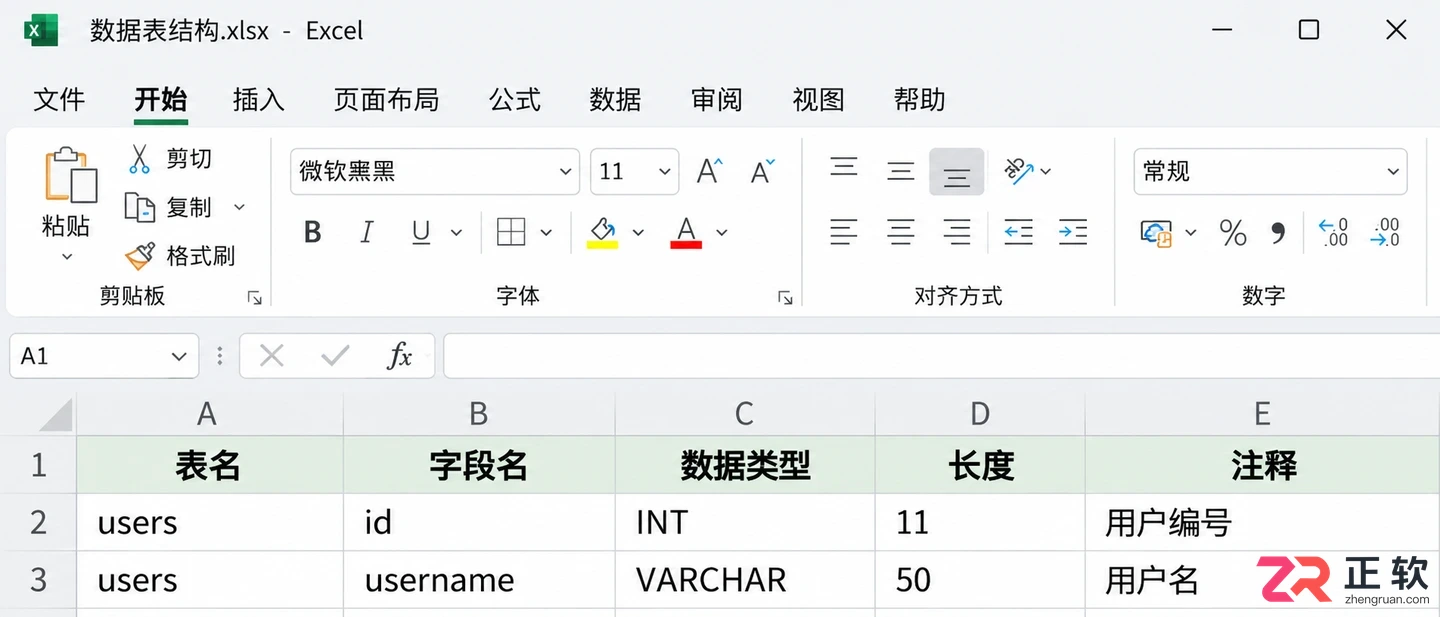This screenshot has width=1440, height=617.
Task: Toggle Underline formatting
Action: (x=421, y=233)
